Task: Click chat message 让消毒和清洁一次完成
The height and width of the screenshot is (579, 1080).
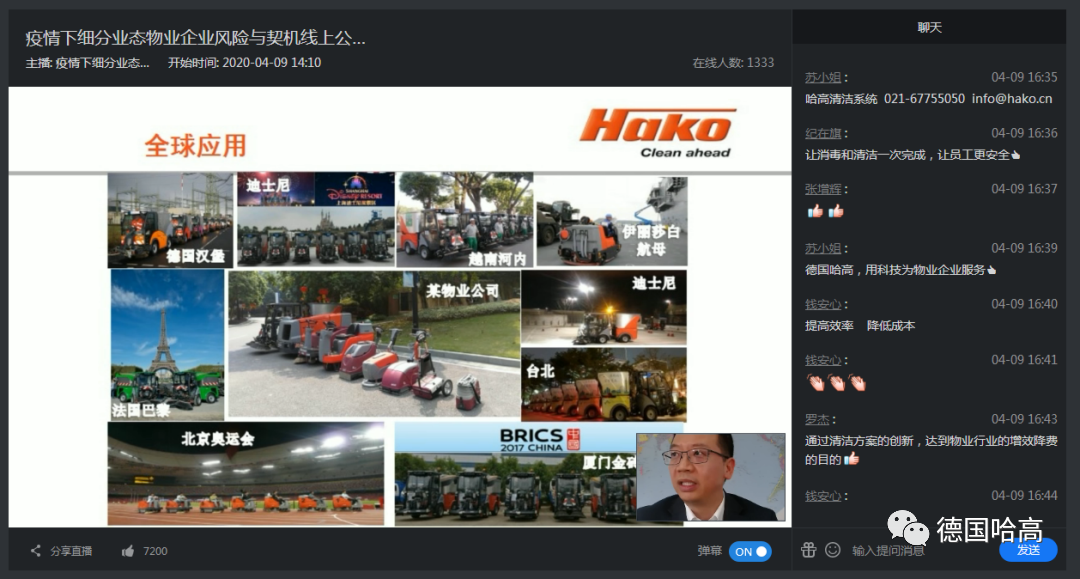Action: tap(912, 155)
